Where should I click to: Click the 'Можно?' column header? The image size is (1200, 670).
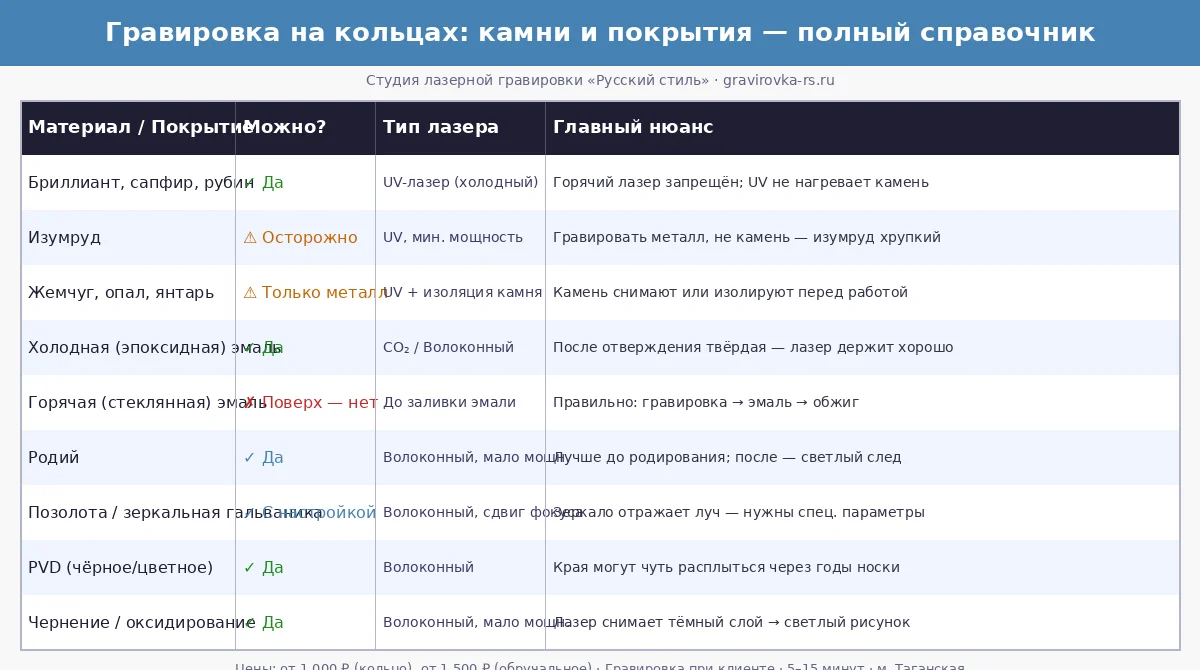point(305,128)
